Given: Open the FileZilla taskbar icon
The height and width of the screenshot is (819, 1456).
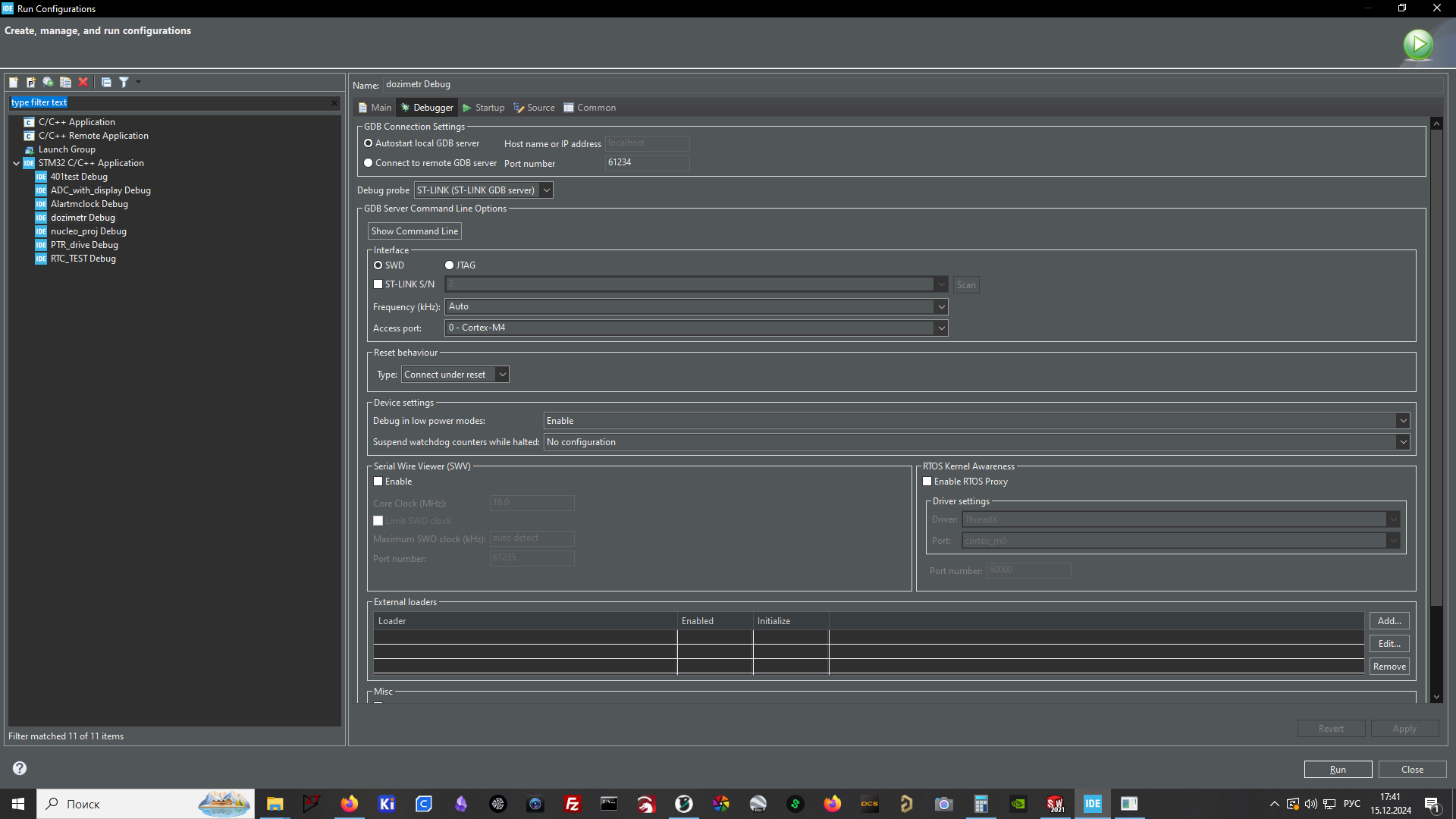Looking at the screenshot, I should coord(573,804).
